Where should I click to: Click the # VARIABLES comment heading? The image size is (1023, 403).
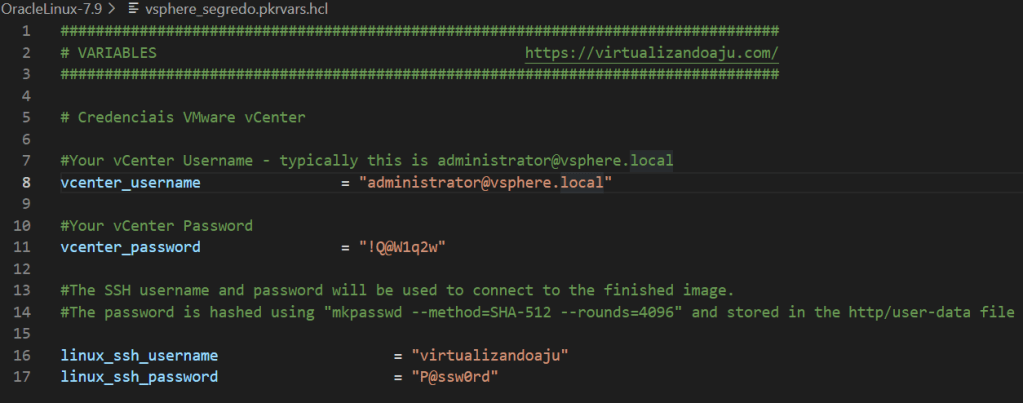tap(108, 53)
